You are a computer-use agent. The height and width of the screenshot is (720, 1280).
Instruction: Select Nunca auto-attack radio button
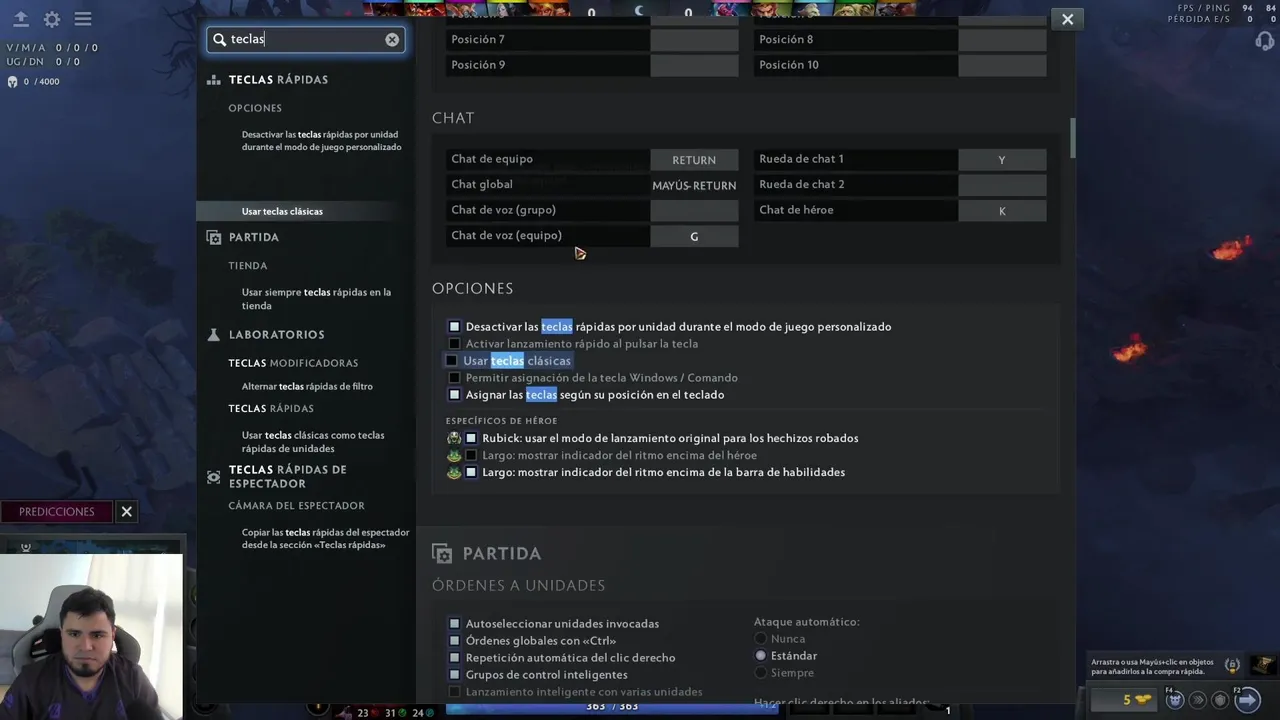pos(761,638)
